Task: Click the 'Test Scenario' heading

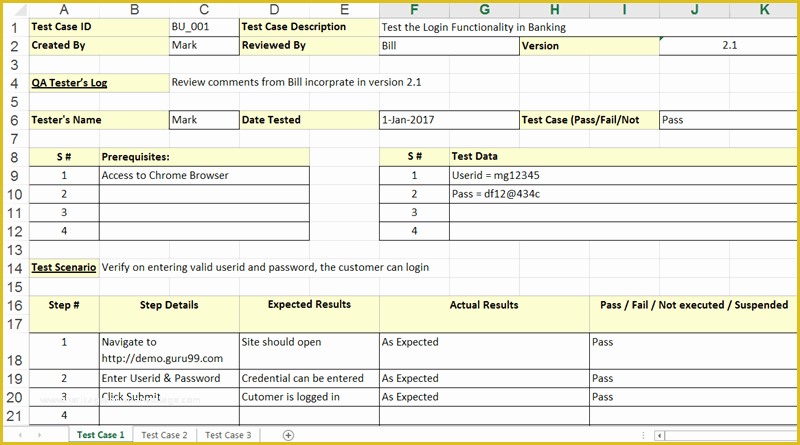Action: (64, 267)
